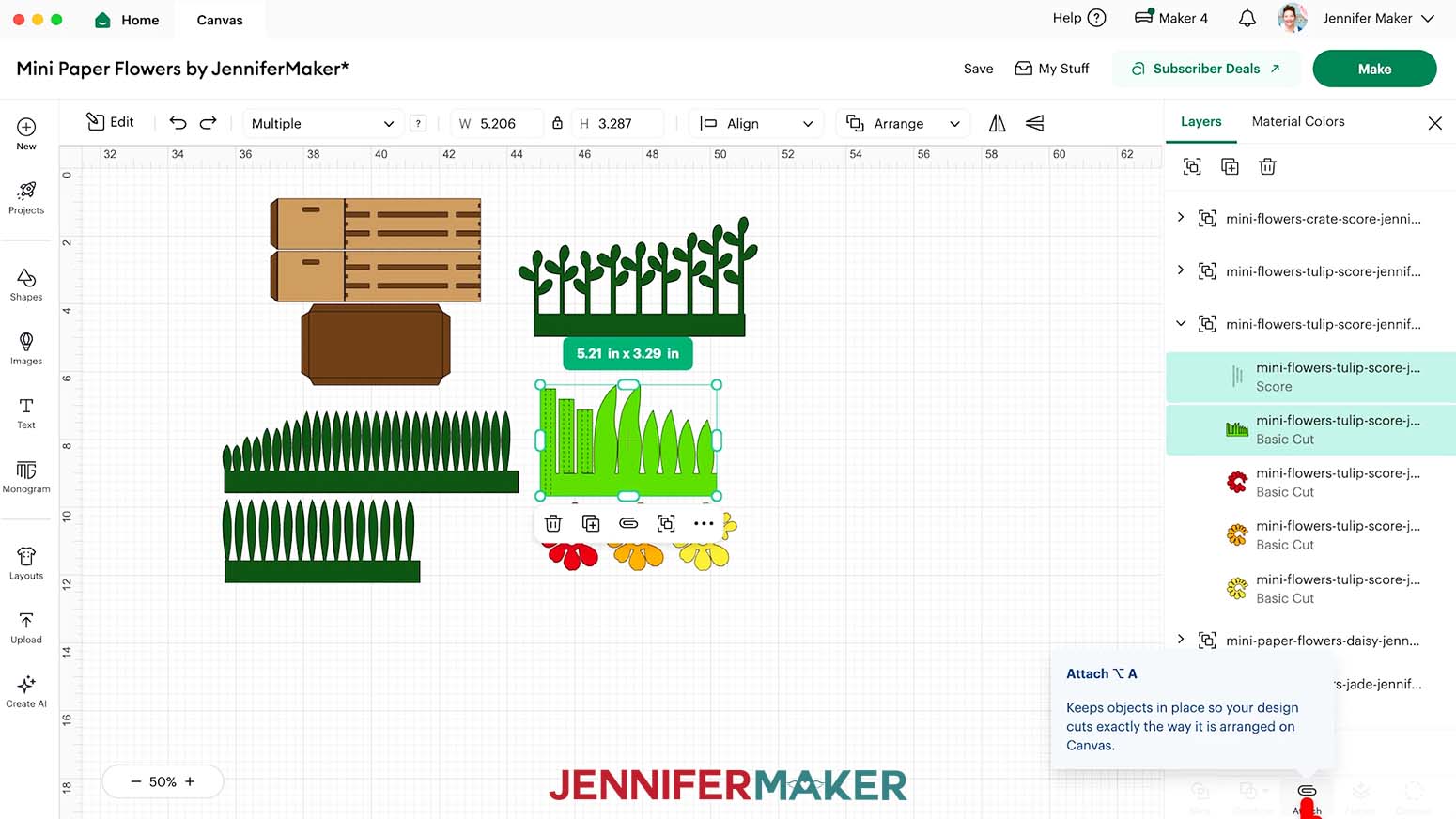Undo the last action

178,123
